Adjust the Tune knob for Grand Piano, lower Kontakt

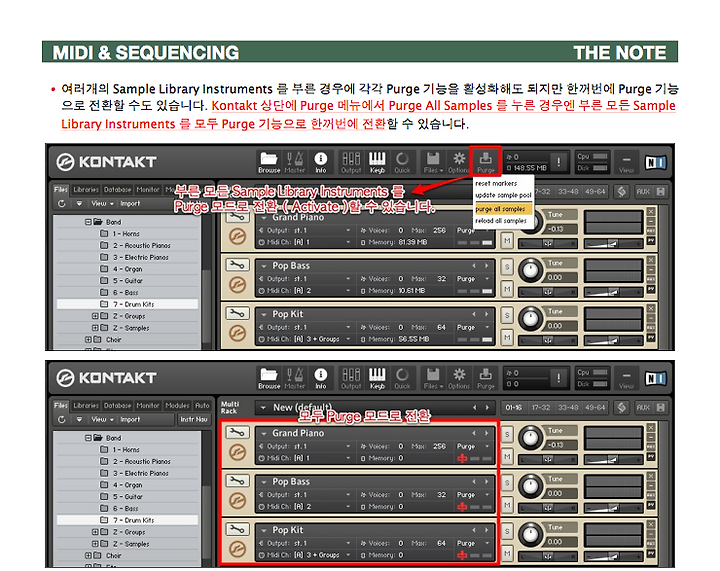(x=530, y=436)
